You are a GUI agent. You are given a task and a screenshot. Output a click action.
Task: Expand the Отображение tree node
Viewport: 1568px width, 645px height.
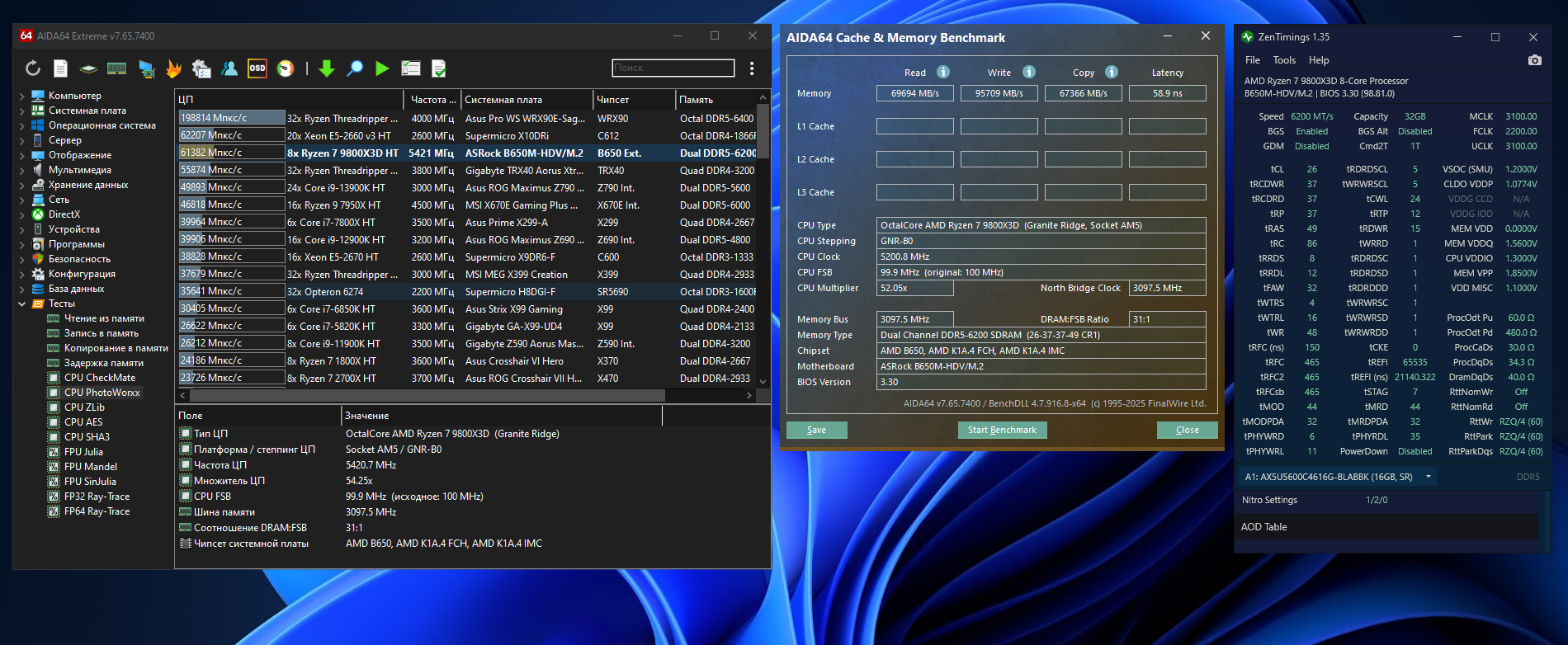point(22,155)
